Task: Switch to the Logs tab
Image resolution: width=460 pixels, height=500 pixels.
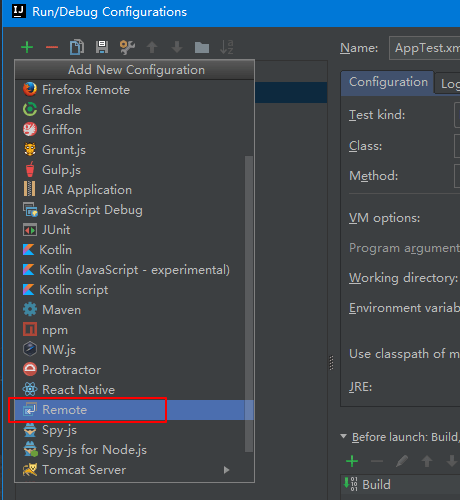Action: pyautogui.click(x=448, y=83)
